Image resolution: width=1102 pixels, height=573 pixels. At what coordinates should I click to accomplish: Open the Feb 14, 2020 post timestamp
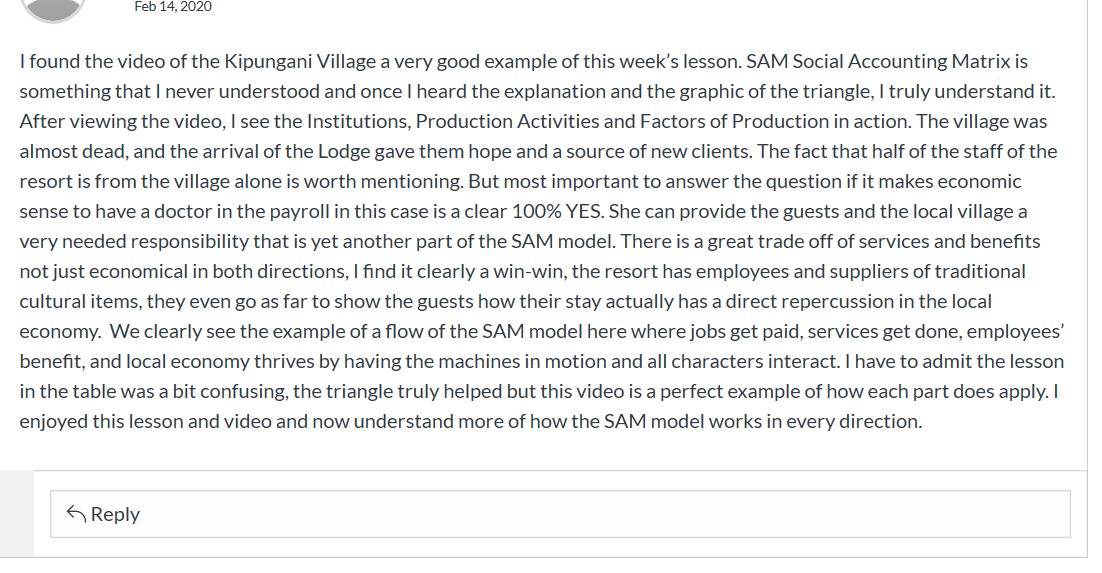click(x=172, y=6)
